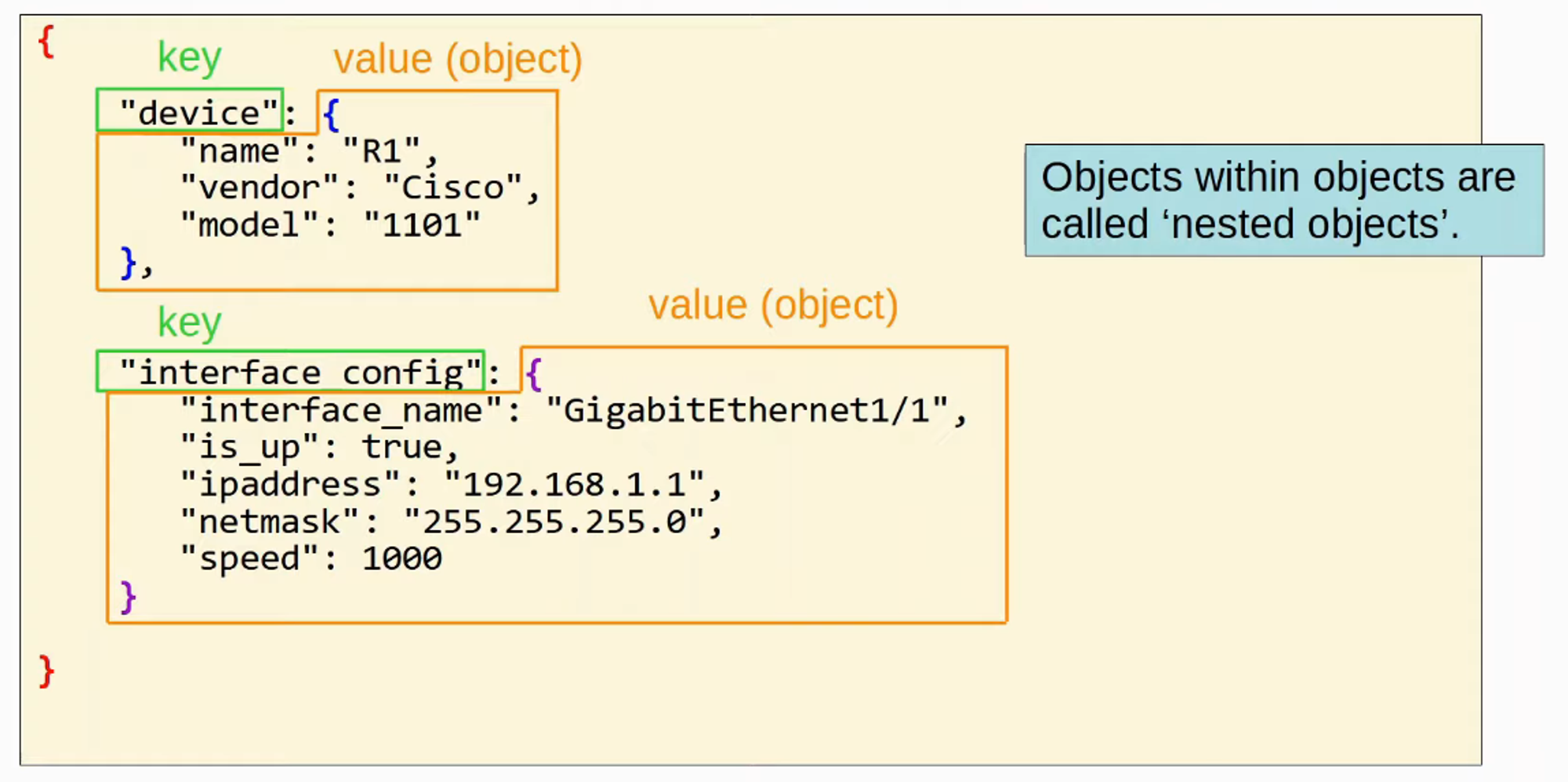
Task: Click the green key label above interface_config
Action: [190, 322]
